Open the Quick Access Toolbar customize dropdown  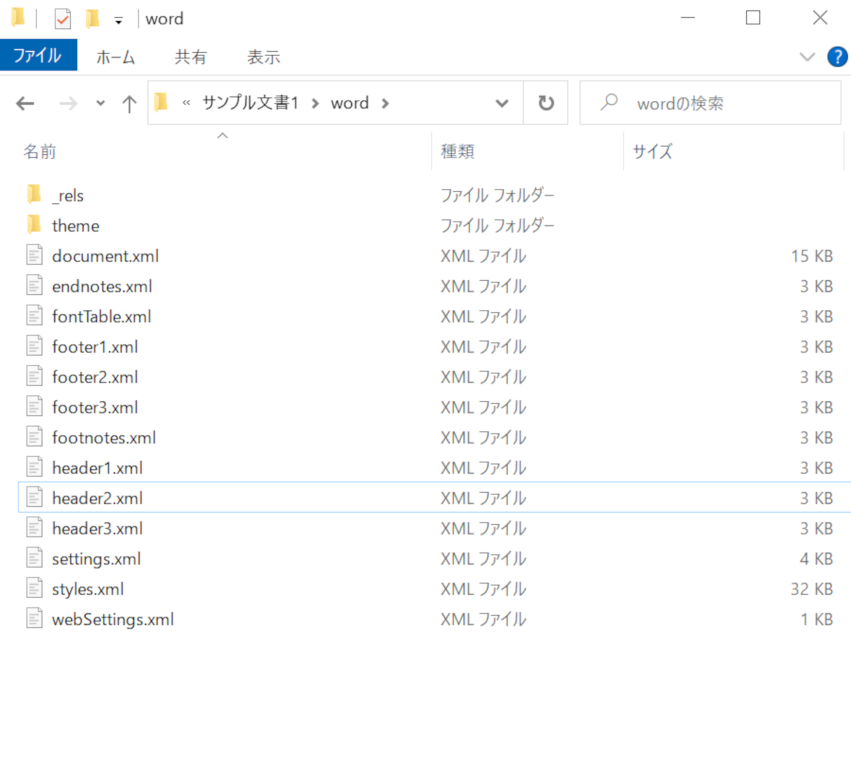pos(118,20)
